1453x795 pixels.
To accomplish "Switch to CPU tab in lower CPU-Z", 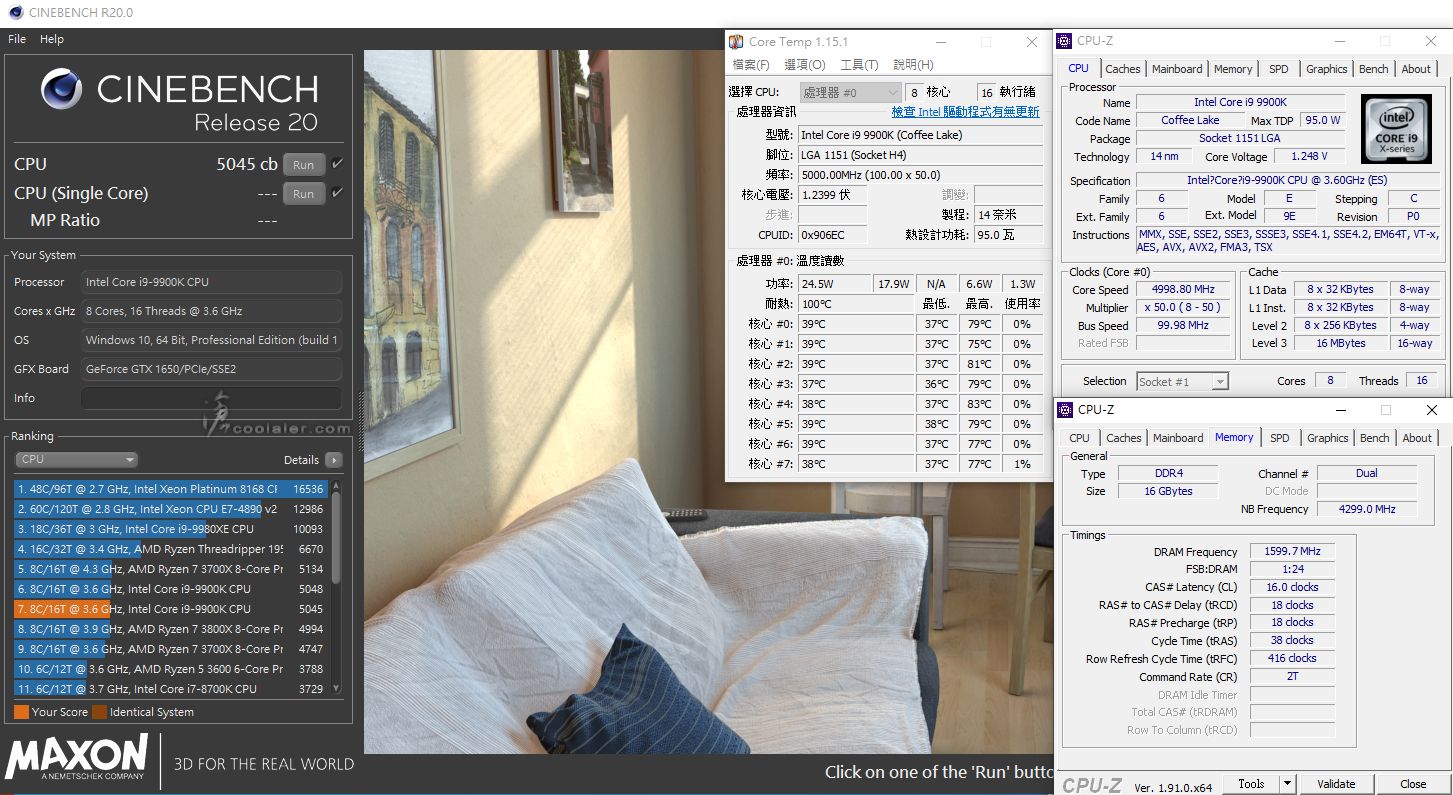I will (x=1080, y=438).
